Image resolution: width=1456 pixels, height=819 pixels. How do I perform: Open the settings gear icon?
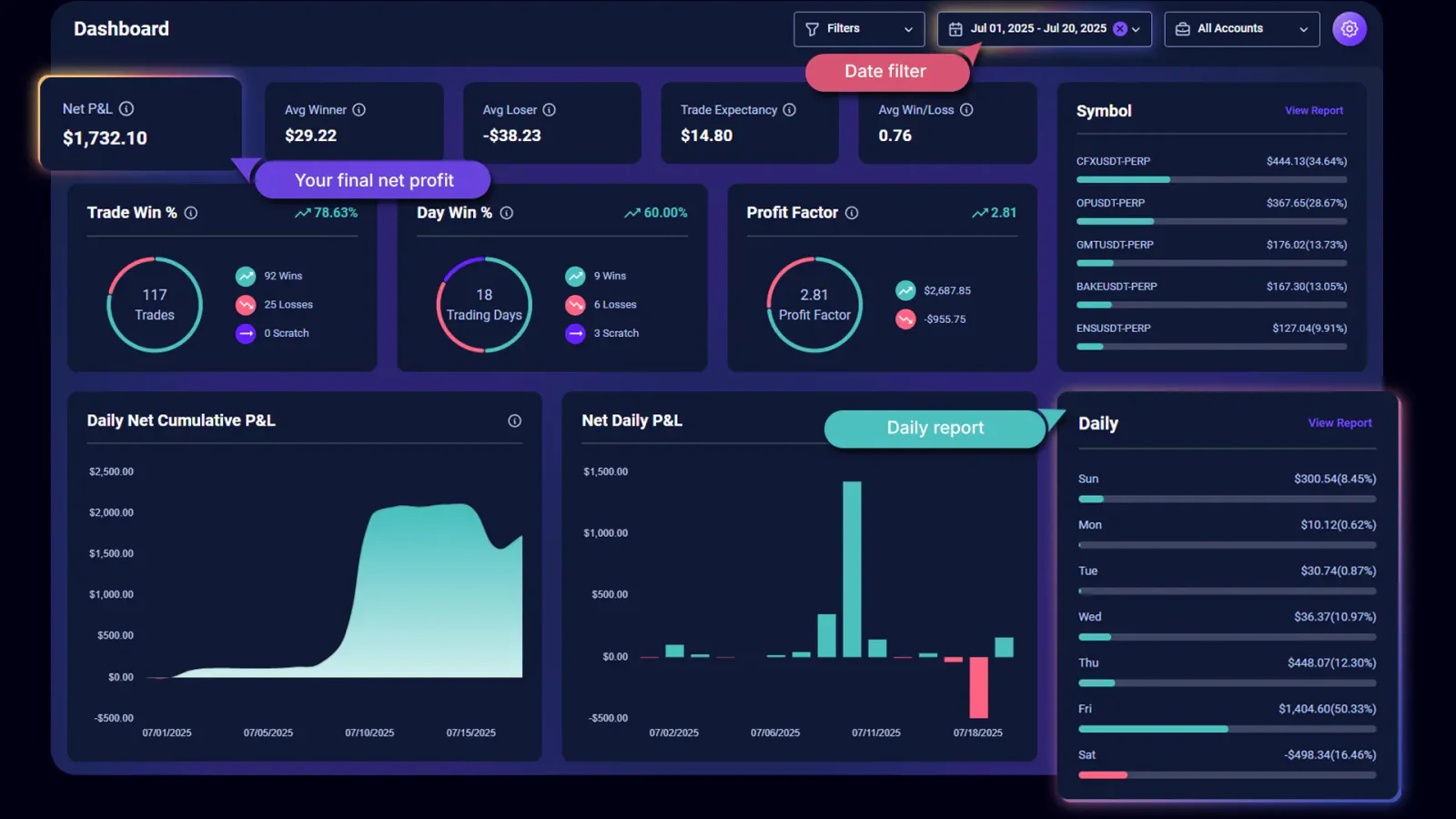click(1350, 28)
